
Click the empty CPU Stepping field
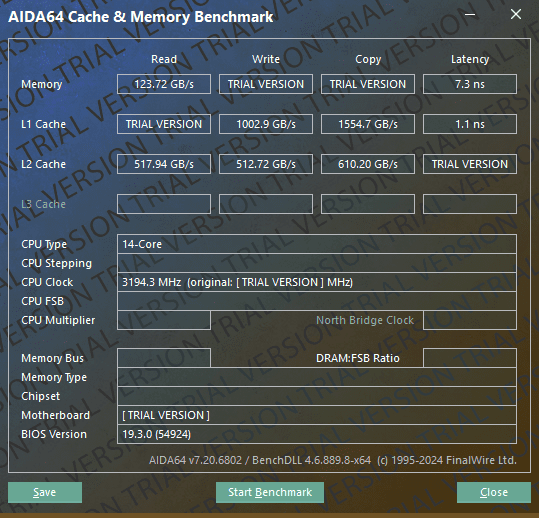317,263
